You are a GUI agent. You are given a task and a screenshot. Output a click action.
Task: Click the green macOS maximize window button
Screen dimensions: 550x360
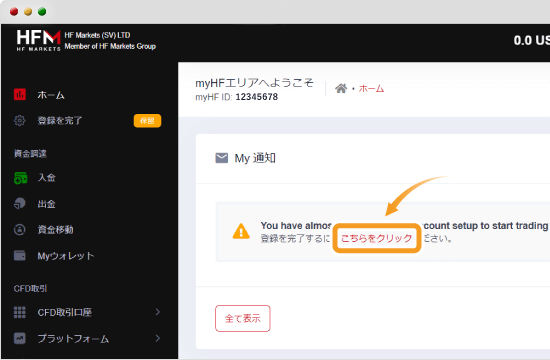point(42,12)
